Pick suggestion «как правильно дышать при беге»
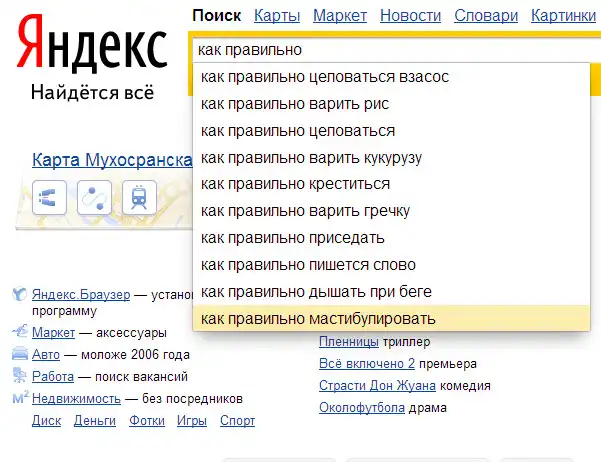The height and width of the screenshot is (462, 601). coord(315,292)
